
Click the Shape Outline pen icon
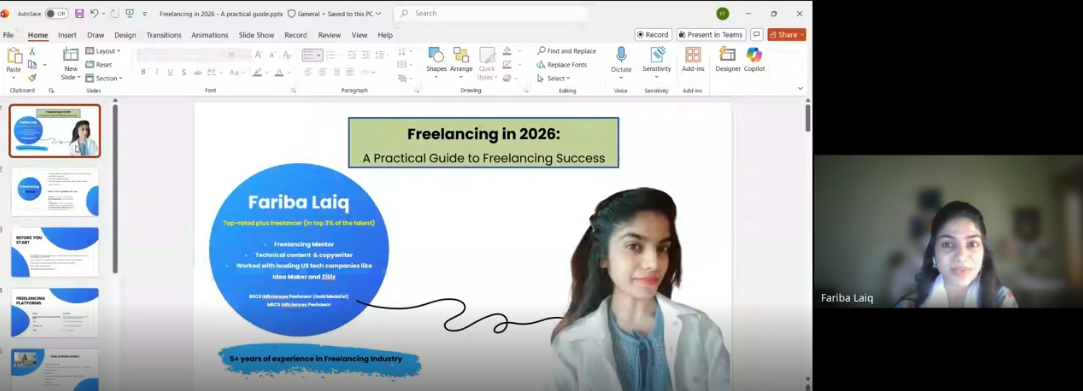(x=508, y=64)
